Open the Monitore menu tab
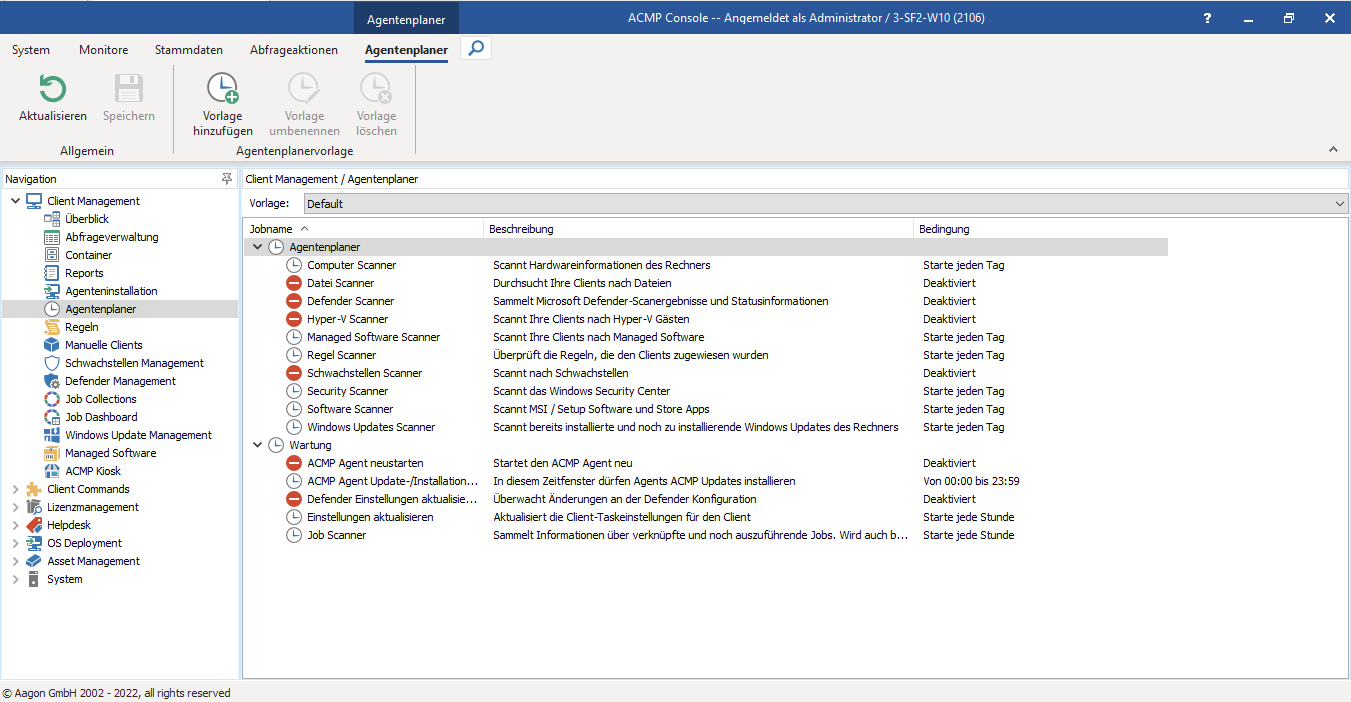 click(x=103, y=49)
